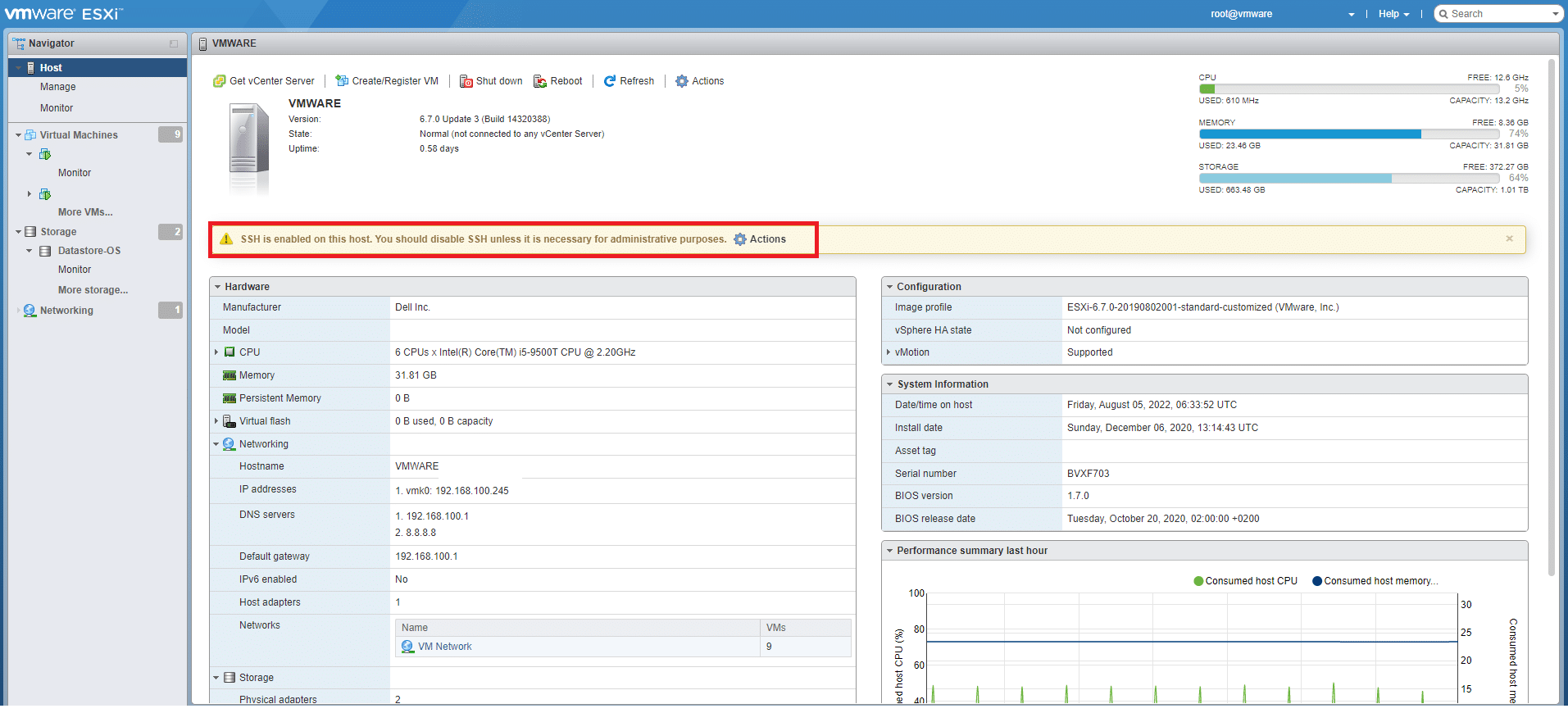Collapse the Storage tree node
Image resolution: width=1568 pixels, height=713 pixels.
coord(18,232)
